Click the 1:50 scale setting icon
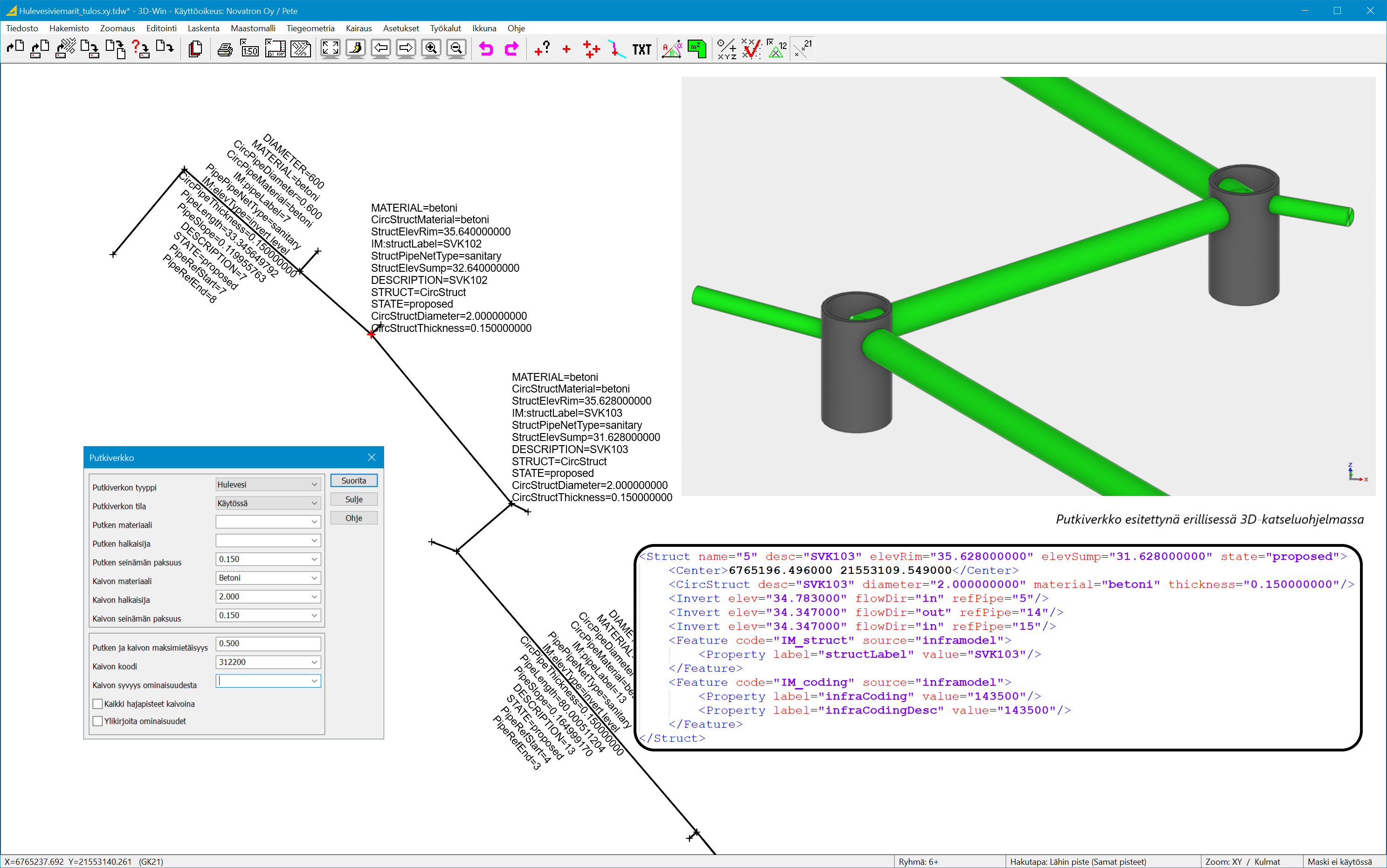This screenshot has height=868, width=1387. point(249,49)
